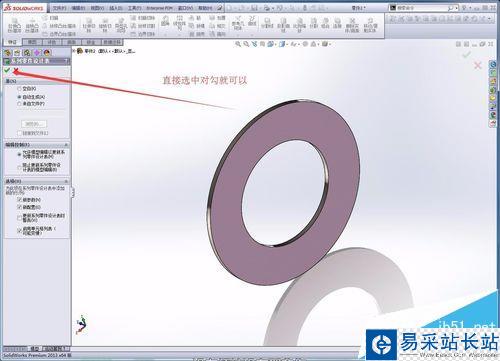Toggle the enable cell drop-down lists checkbox

[19, 230]
